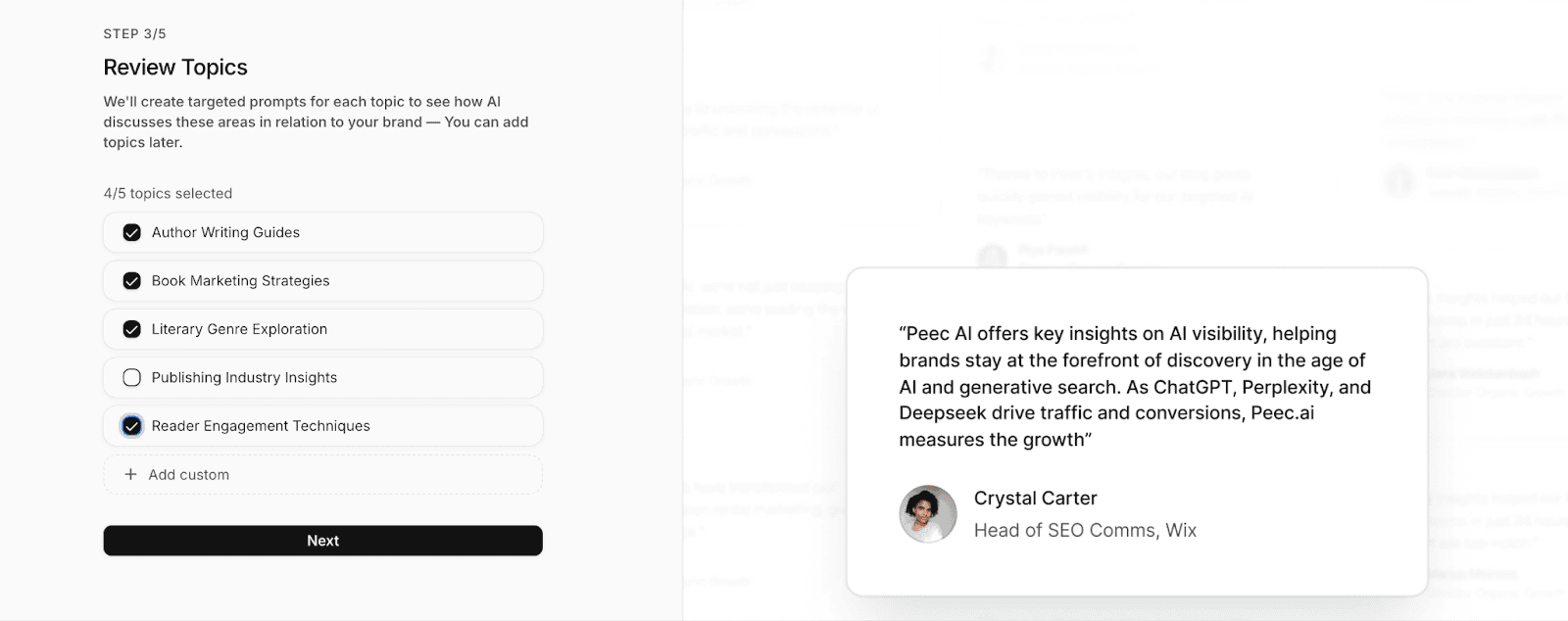Click the Review Topics heading

click(174, 67)
